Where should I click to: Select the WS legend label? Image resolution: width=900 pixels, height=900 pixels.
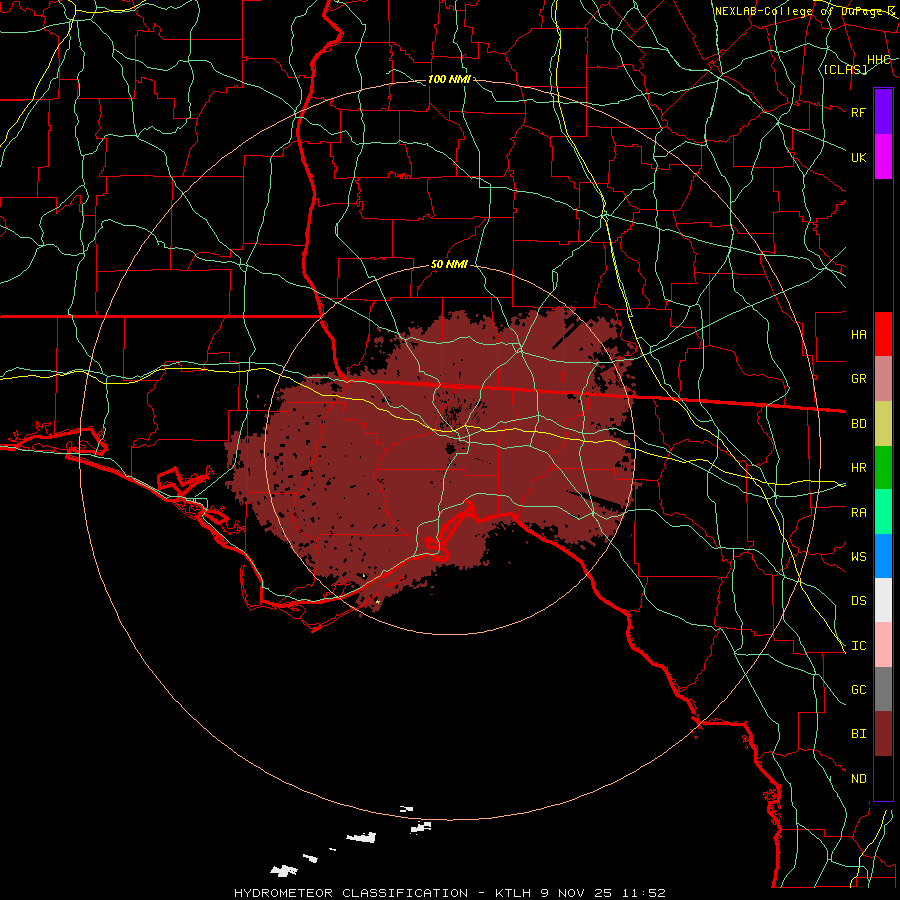pos(859,557)
